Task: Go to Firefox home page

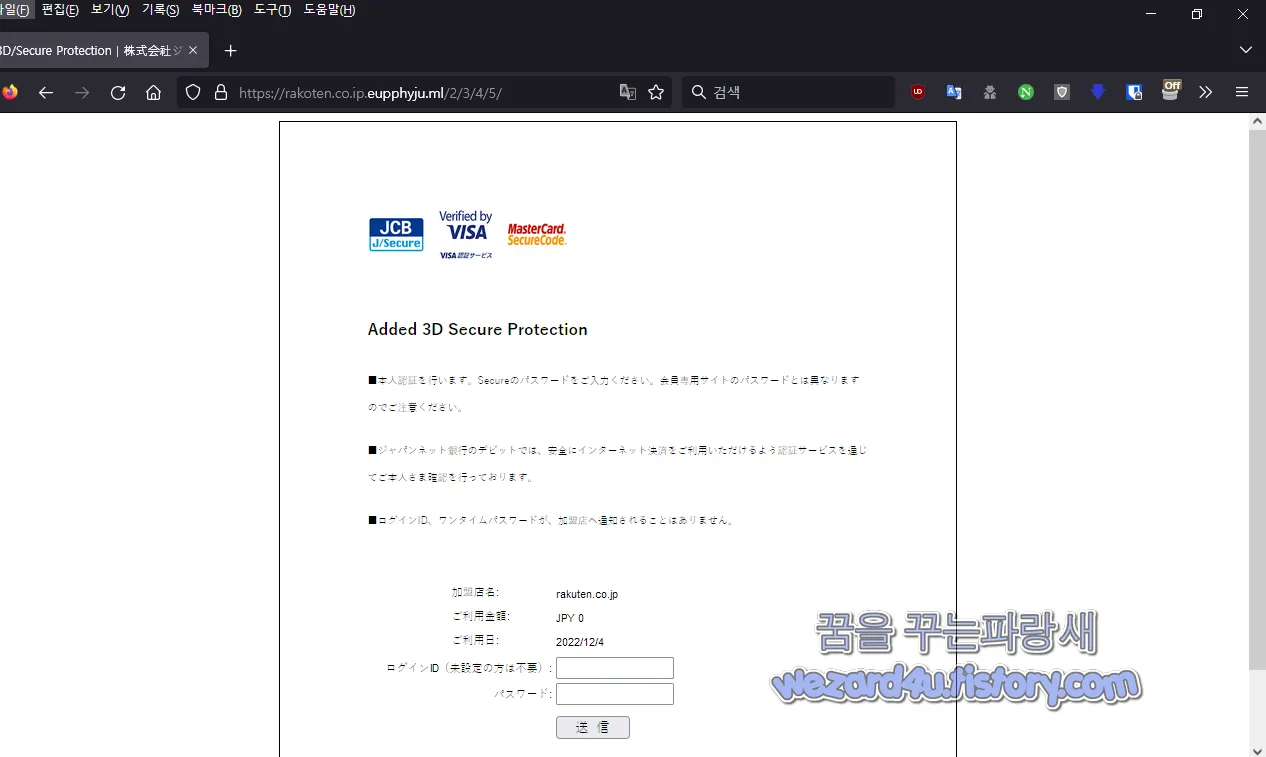Action: 153,92
